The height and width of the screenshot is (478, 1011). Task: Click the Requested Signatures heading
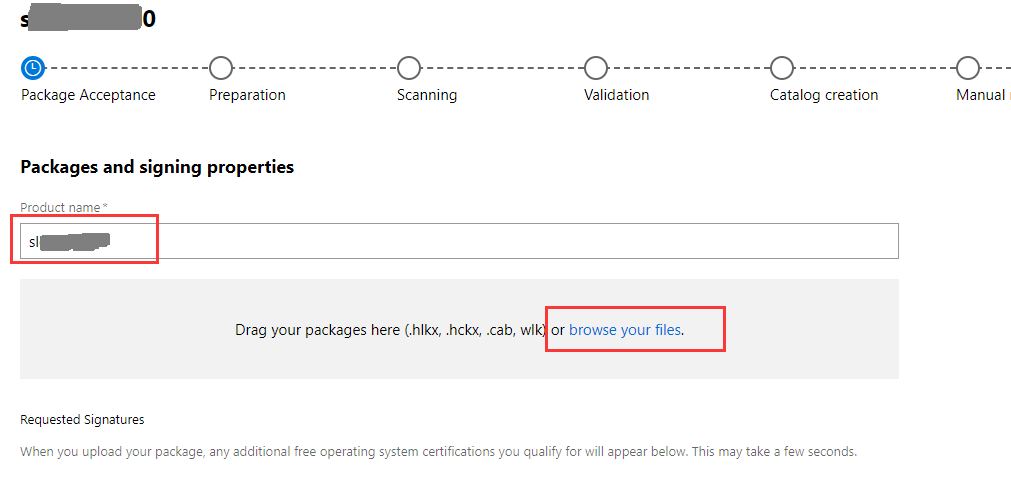[x=83, y=420]
